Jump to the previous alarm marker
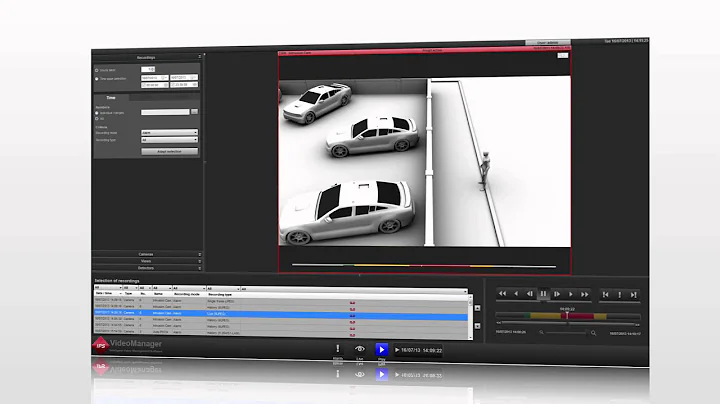 (x=606, y=294)
